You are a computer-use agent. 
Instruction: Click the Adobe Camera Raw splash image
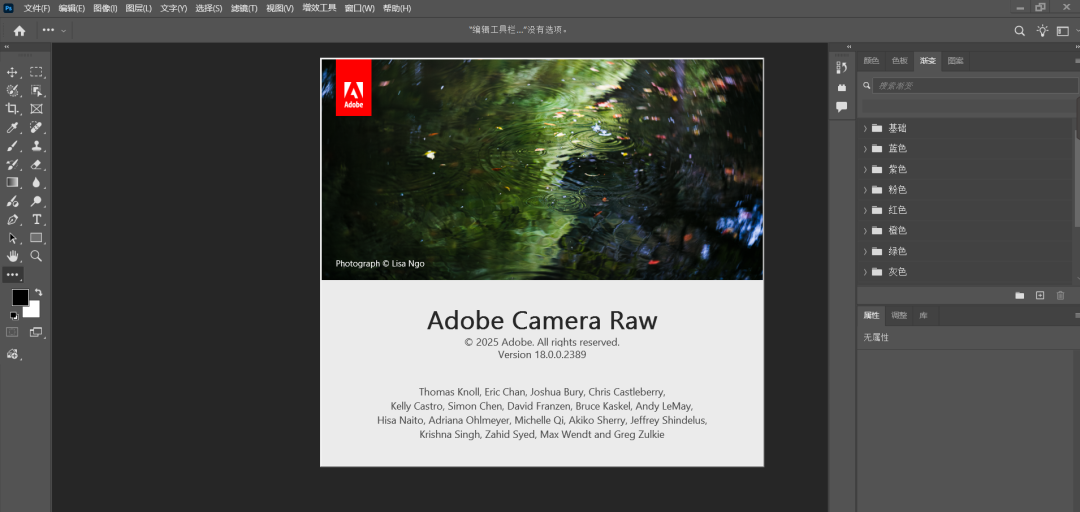[542, 170]
